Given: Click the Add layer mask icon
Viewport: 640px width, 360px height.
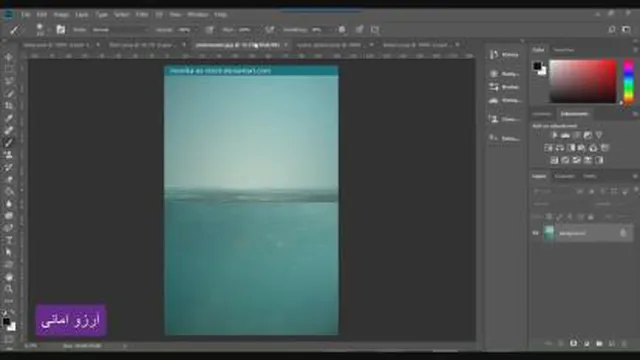Looking at the screenshot, I should pyautogui.click(x=573, y=344).
